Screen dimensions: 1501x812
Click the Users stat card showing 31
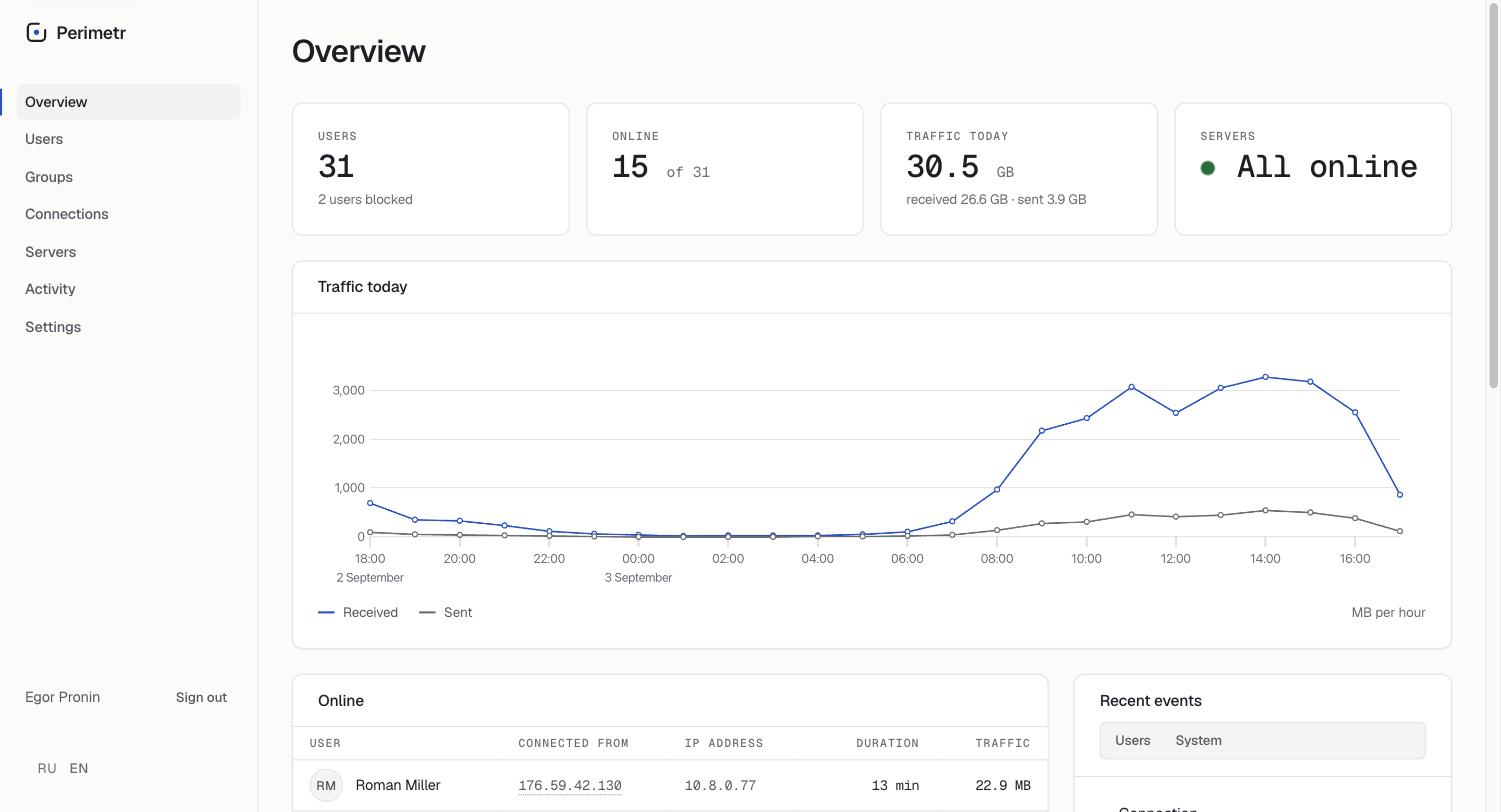click(431, 169)
